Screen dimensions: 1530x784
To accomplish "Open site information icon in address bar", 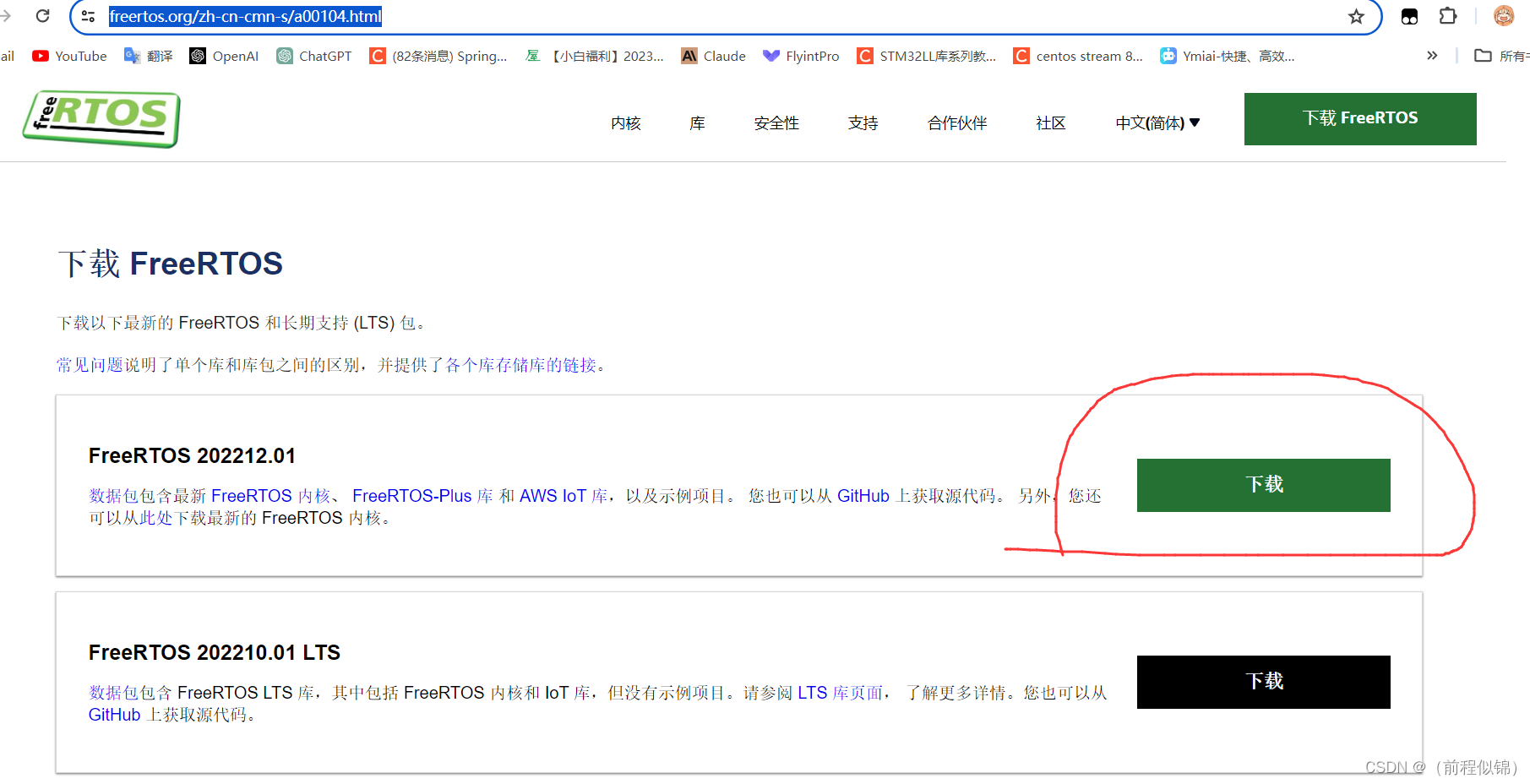I will (88, 16).
